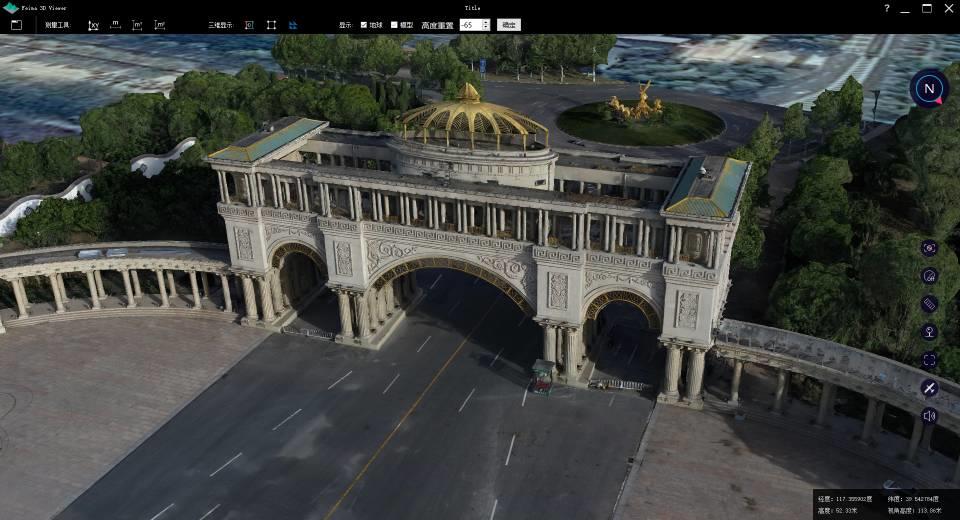Open help with the question mark button
Screen dimensions: 960x520
tap(886, 8)
